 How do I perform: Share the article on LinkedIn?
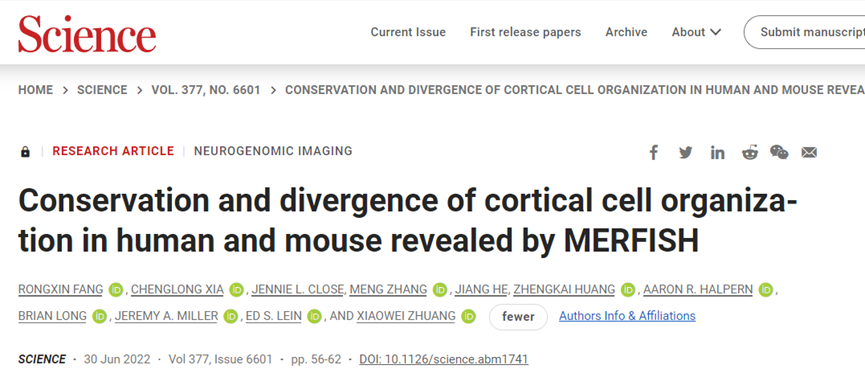[717, 152]
